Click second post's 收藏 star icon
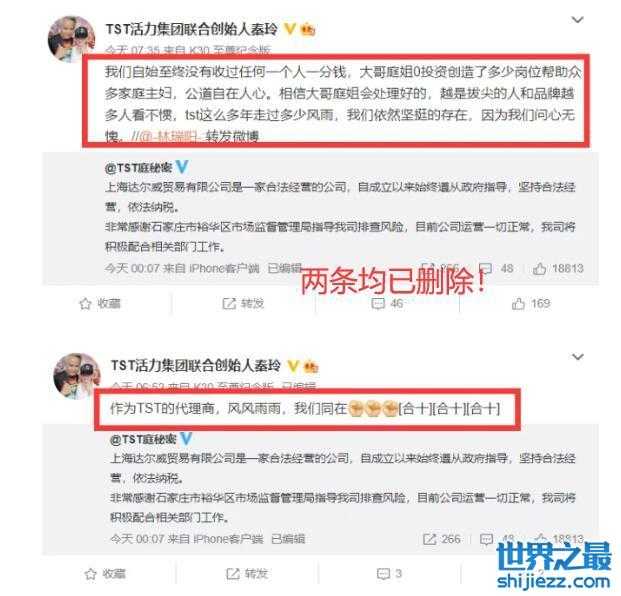This screenshot has height=596, width=621. (91, 574)
